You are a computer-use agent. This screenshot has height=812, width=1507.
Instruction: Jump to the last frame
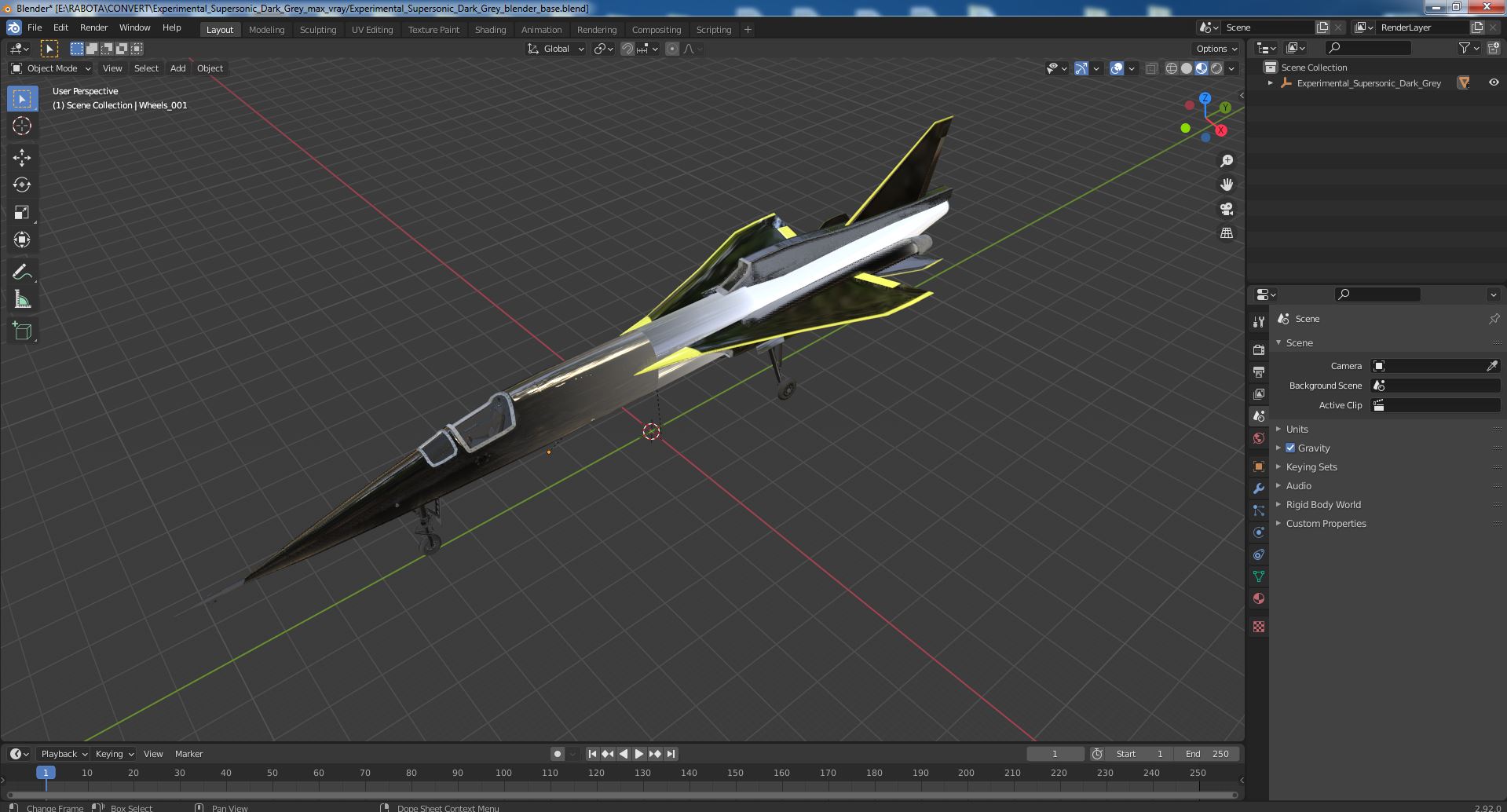point(671,754)
